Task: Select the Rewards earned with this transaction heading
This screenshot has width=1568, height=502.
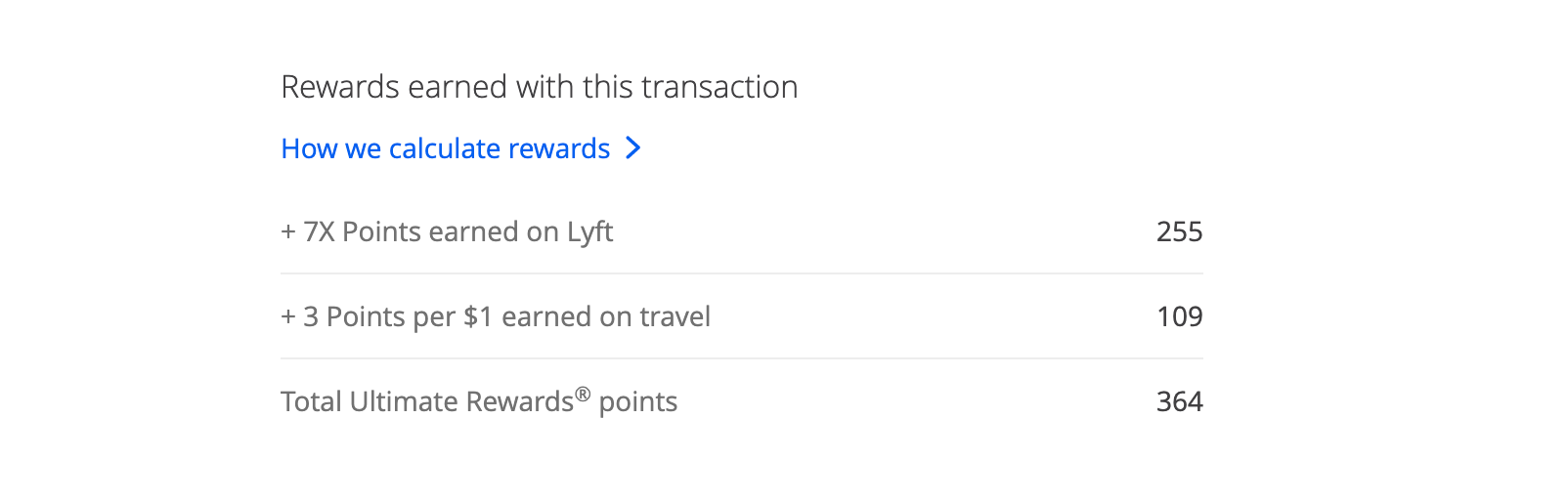Action: 540,87
